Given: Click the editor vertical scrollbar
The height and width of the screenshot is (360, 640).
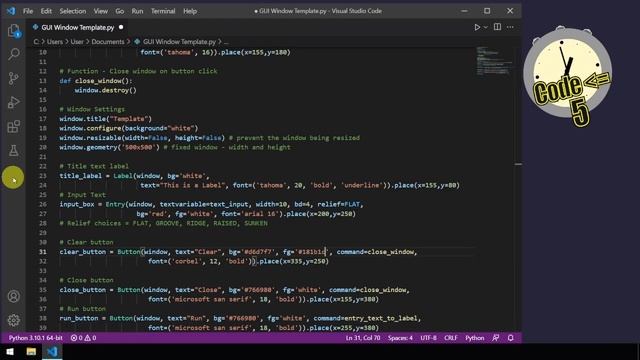Looking at the screenshot, I should 518,188.
